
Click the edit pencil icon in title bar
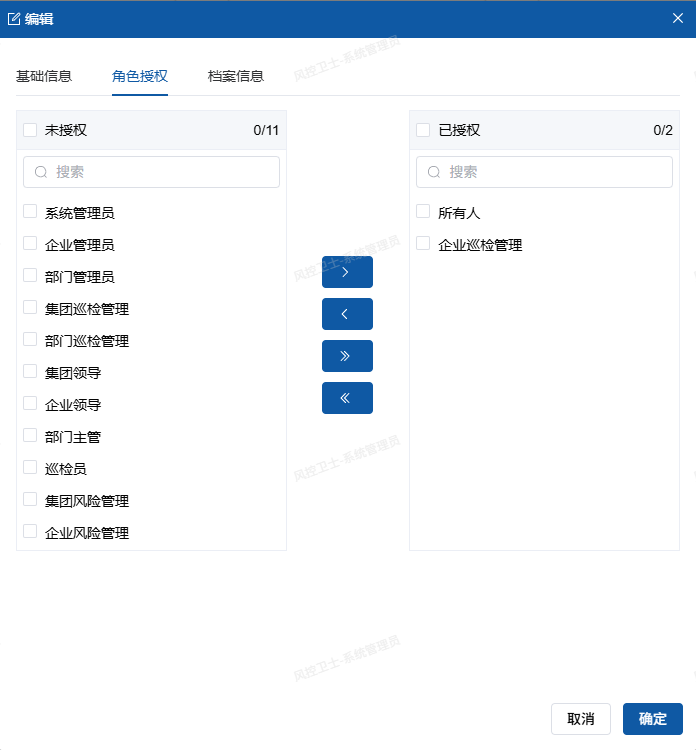[x=15, y=18]
